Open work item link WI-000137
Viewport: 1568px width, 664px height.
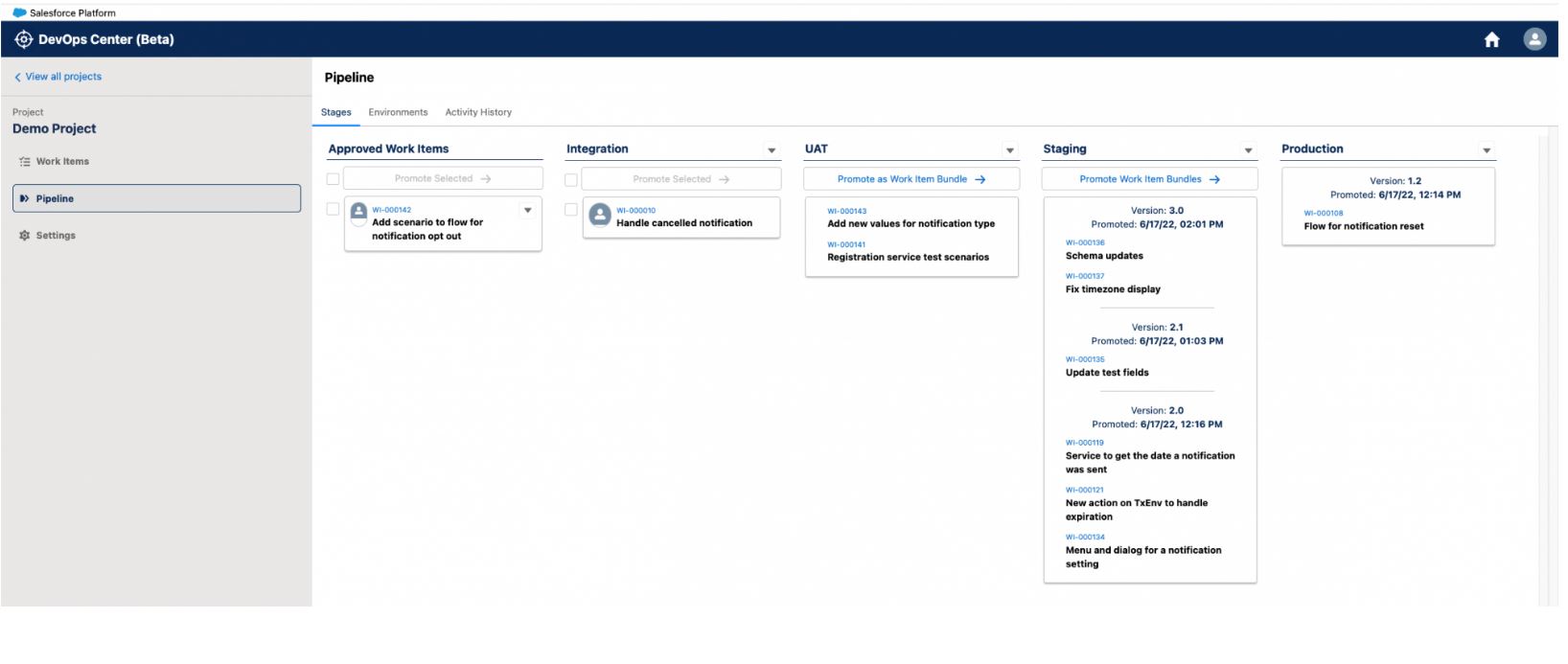(x=1085, y=277)
